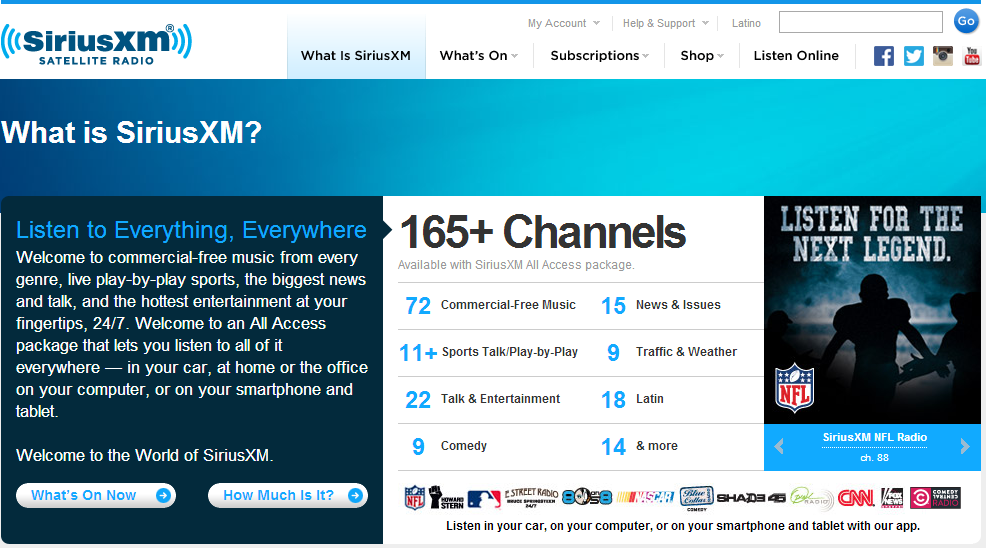986x548 pixels.
Task: Click the Oprah Radio logo
Action: pyautogui.click(x=811, y=498)
